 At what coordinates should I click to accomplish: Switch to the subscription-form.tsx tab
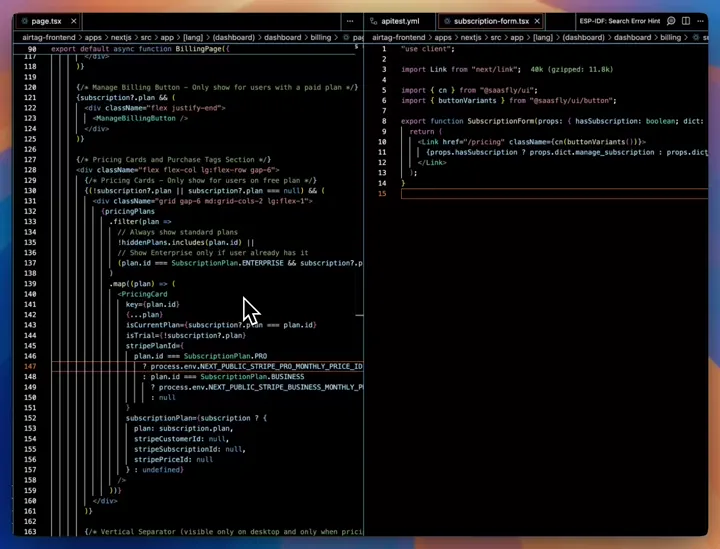pyautogui.click(x=490, y=21)
